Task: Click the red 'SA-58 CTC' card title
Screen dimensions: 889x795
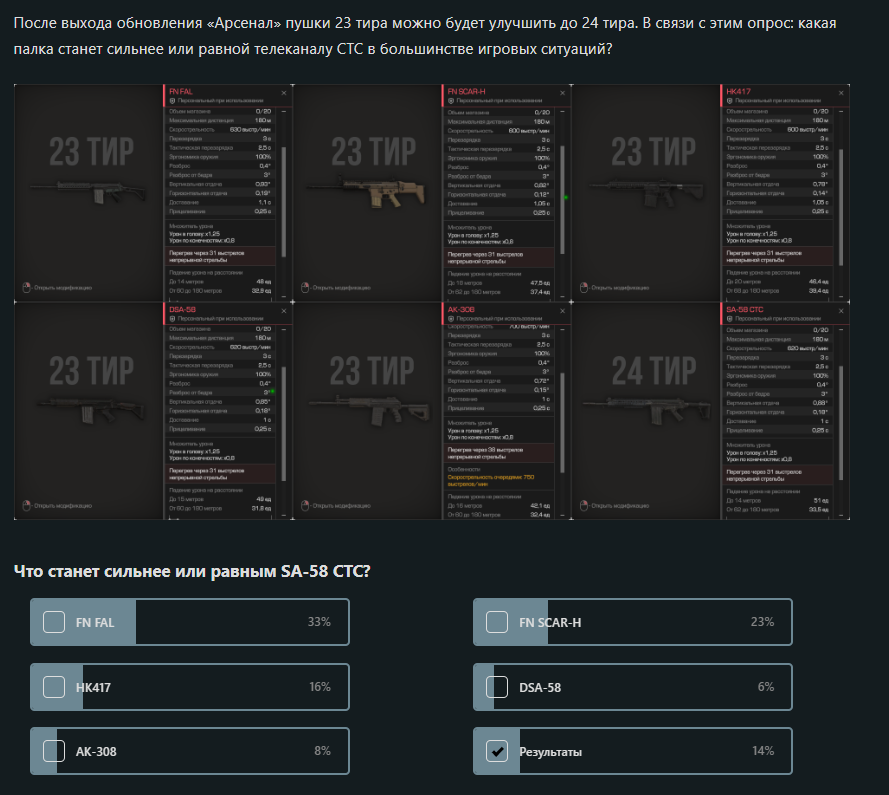Action: (x=745, y=310)
